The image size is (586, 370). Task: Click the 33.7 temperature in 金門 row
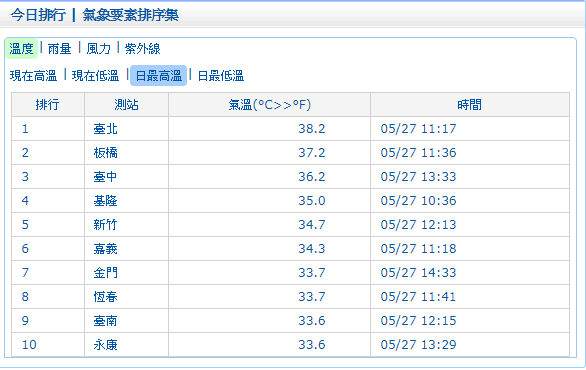tap(312, 272)
